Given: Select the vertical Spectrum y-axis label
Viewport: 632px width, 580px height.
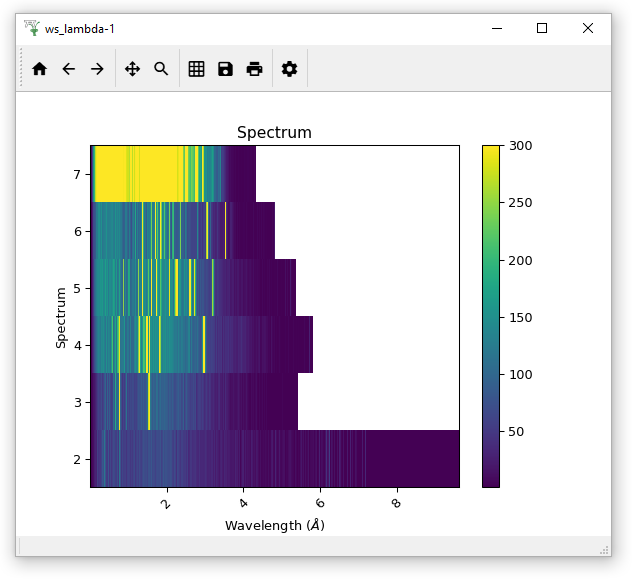Looking at the screenshot, I should tap(62, 317).
